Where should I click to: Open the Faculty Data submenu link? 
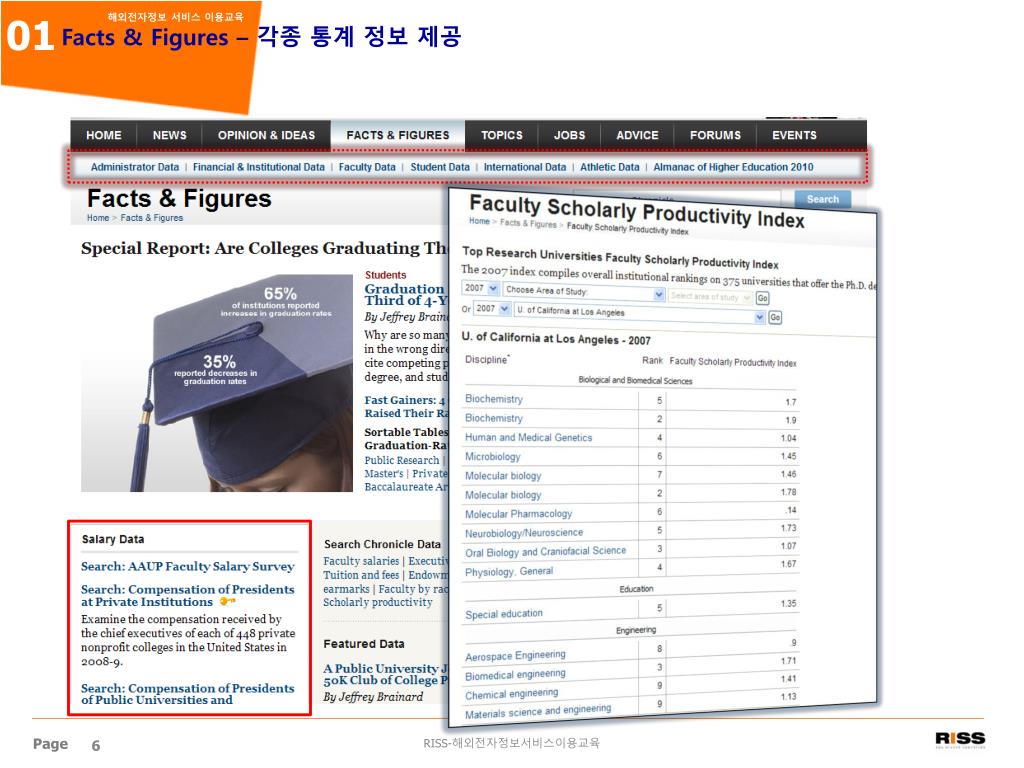[x=367, y=167]
